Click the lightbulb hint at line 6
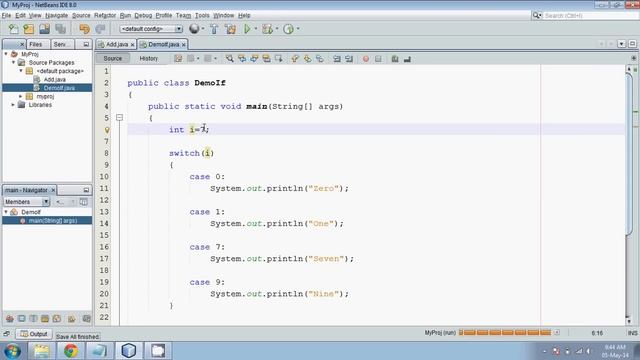 107,130
